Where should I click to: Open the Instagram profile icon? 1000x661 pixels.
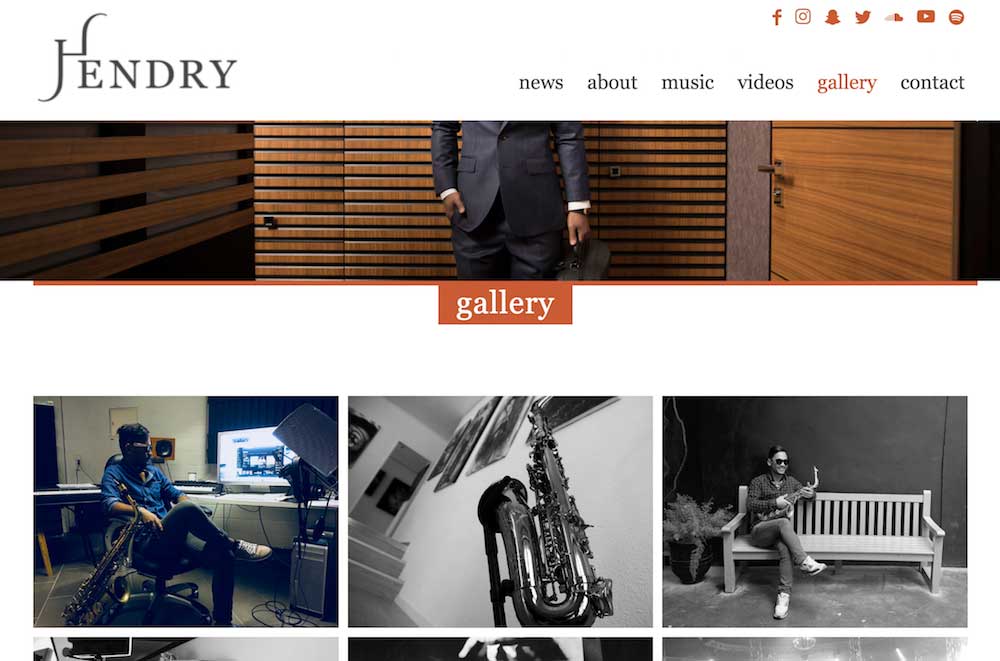point(803,17)
